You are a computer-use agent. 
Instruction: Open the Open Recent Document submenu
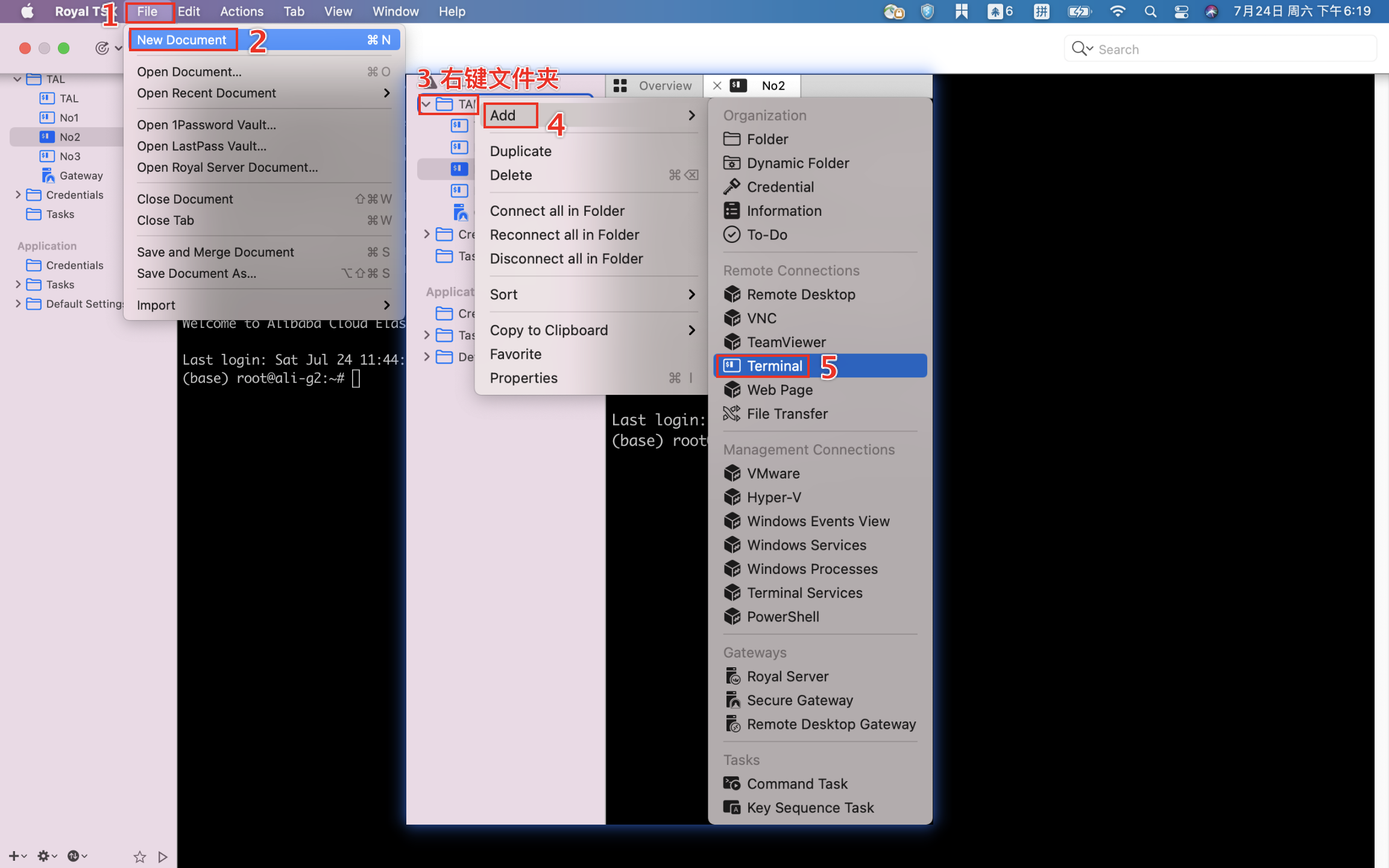[264, 93]
